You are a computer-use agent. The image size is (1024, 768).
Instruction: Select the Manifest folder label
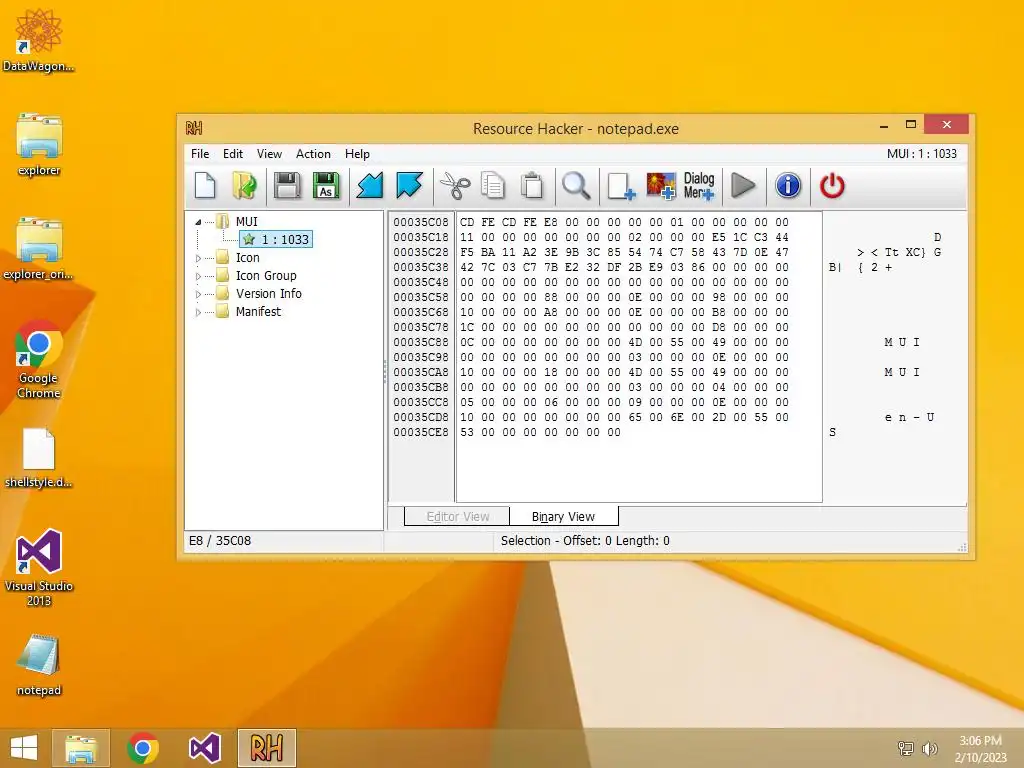(258, 312)
